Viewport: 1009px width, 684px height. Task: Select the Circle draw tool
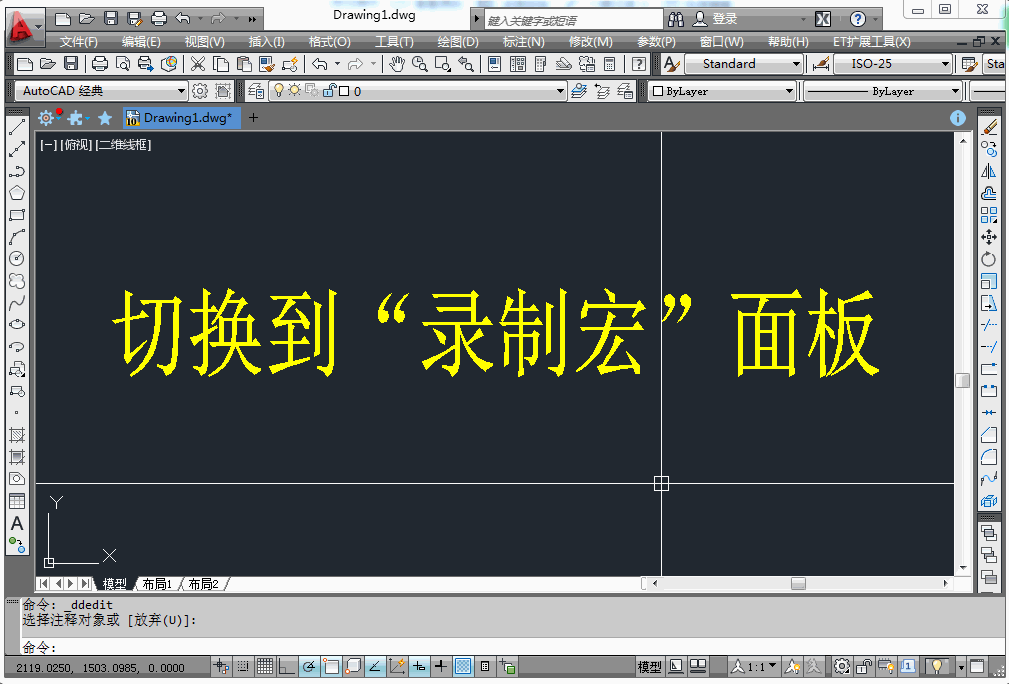point(17,259)
